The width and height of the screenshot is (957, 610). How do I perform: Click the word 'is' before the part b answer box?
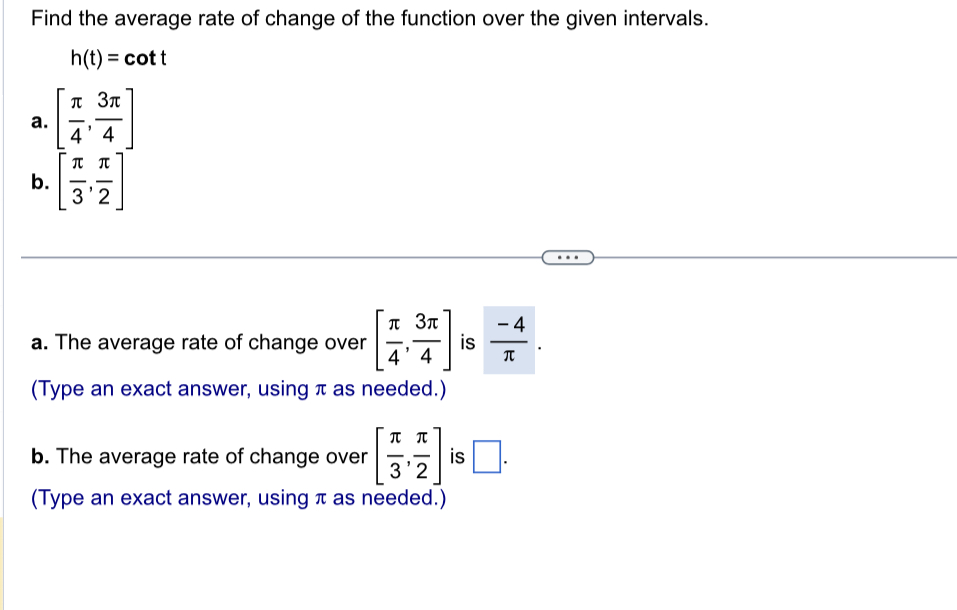[458, 456]
